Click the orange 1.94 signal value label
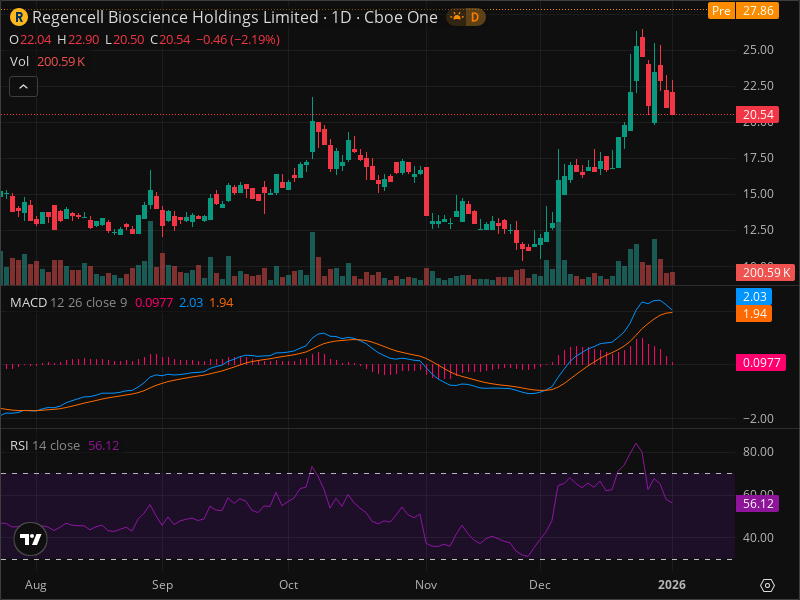Screen dimensions: 800x600 pos(754,313)
